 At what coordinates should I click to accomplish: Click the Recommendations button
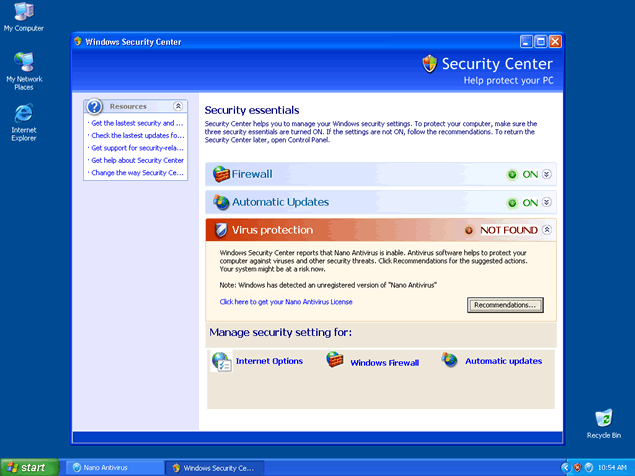(x=506, y=304)
